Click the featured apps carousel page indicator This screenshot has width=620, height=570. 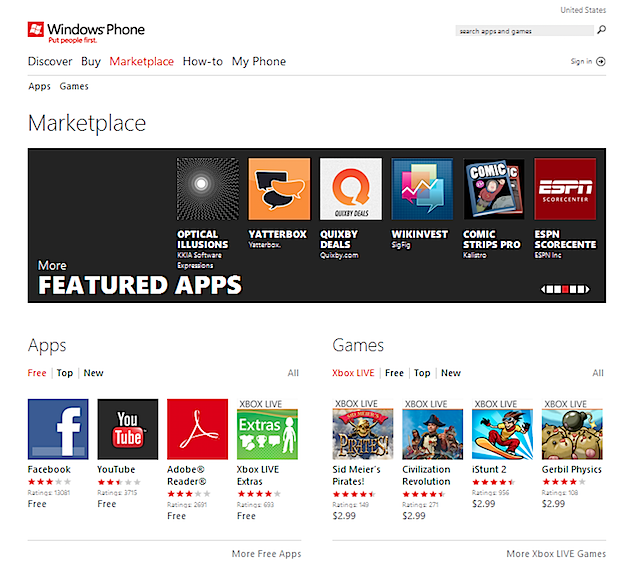pos(568,289)
